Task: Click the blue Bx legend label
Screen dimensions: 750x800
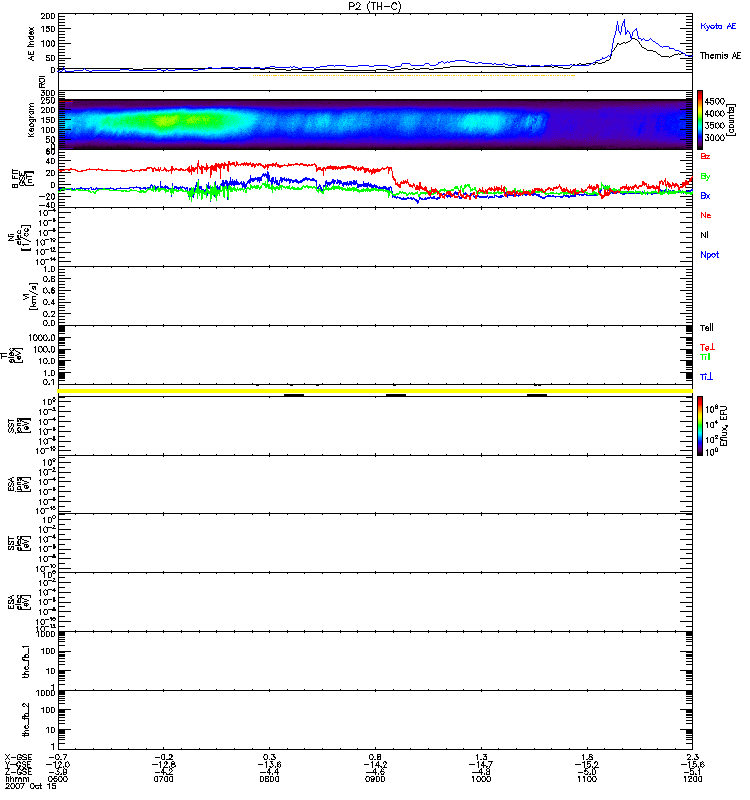Action: pos(705,195)
